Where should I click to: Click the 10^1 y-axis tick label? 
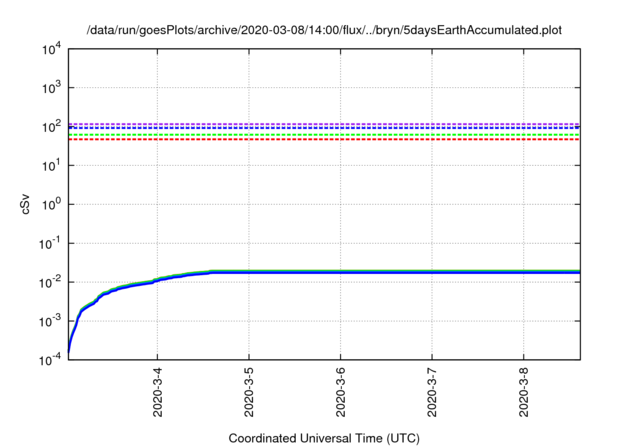pos(51,165)
